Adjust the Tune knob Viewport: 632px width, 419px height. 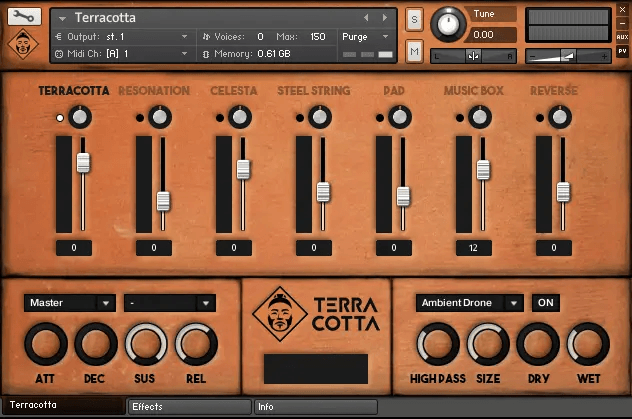pos(448,24)
